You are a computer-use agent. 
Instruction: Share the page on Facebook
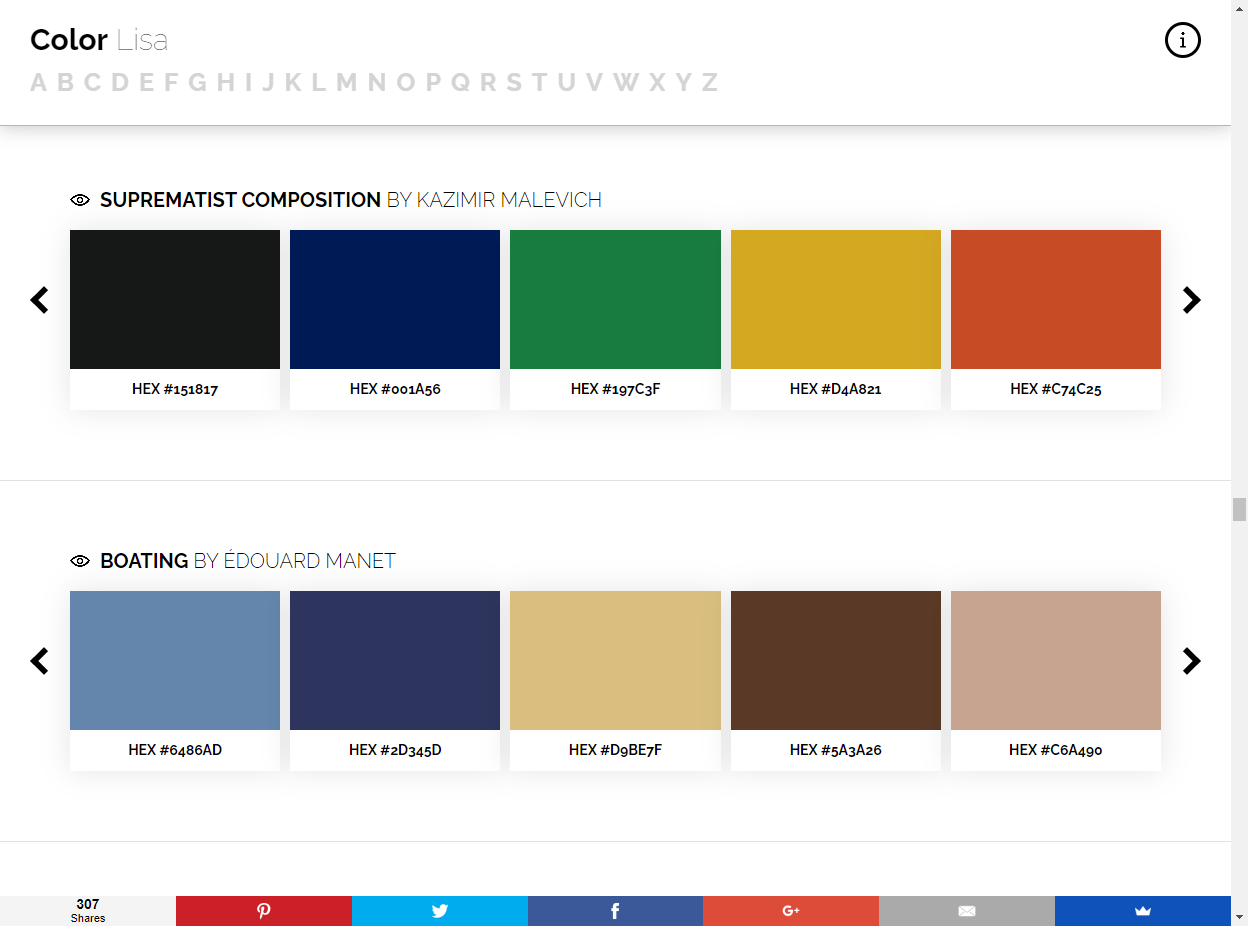coord(615,911)
